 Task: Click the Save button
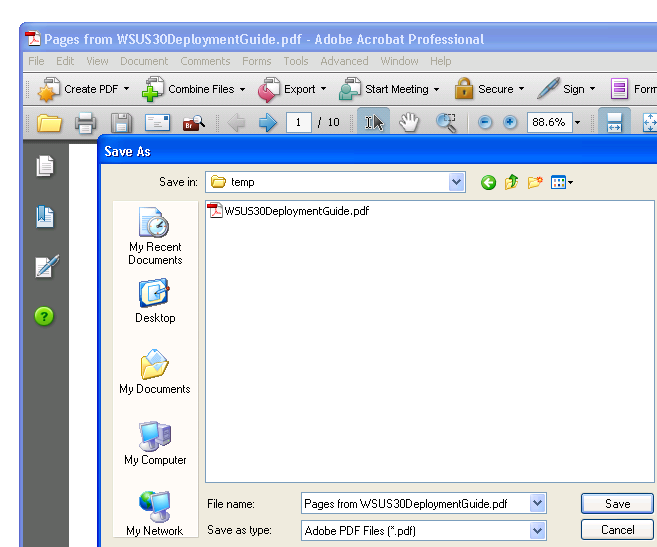(x=617, y=503)
